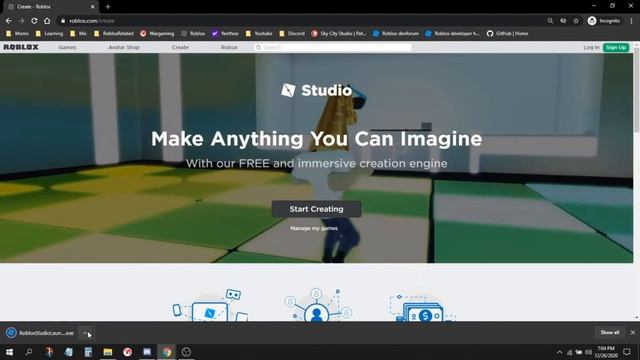Click the Log In link

pyautogui.click(x=591, y=47)
